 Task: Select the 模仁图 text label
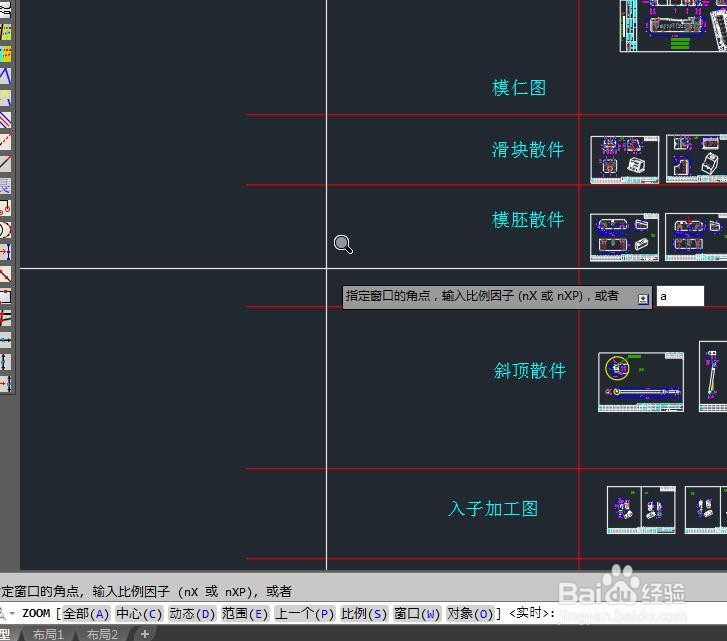click(519, 88)
